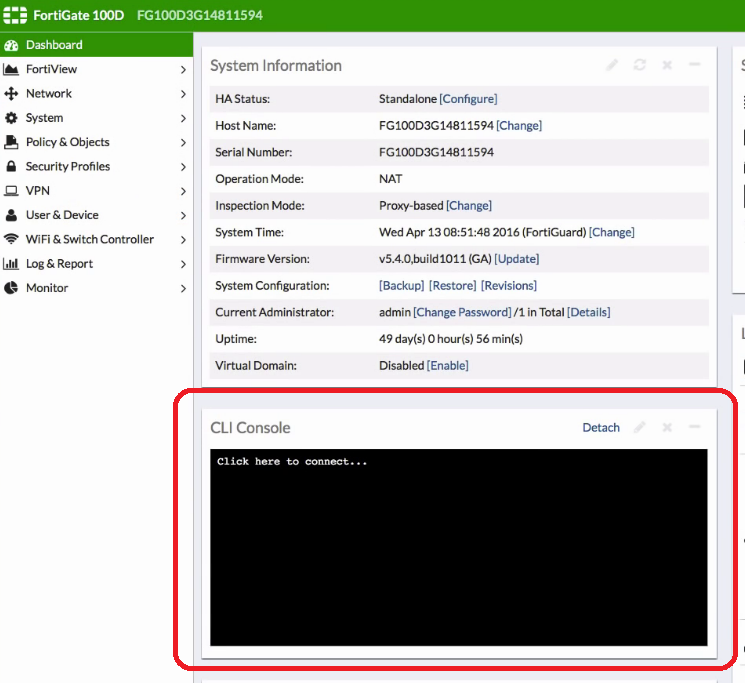Close the System Information widget

[x=667, y=65]
